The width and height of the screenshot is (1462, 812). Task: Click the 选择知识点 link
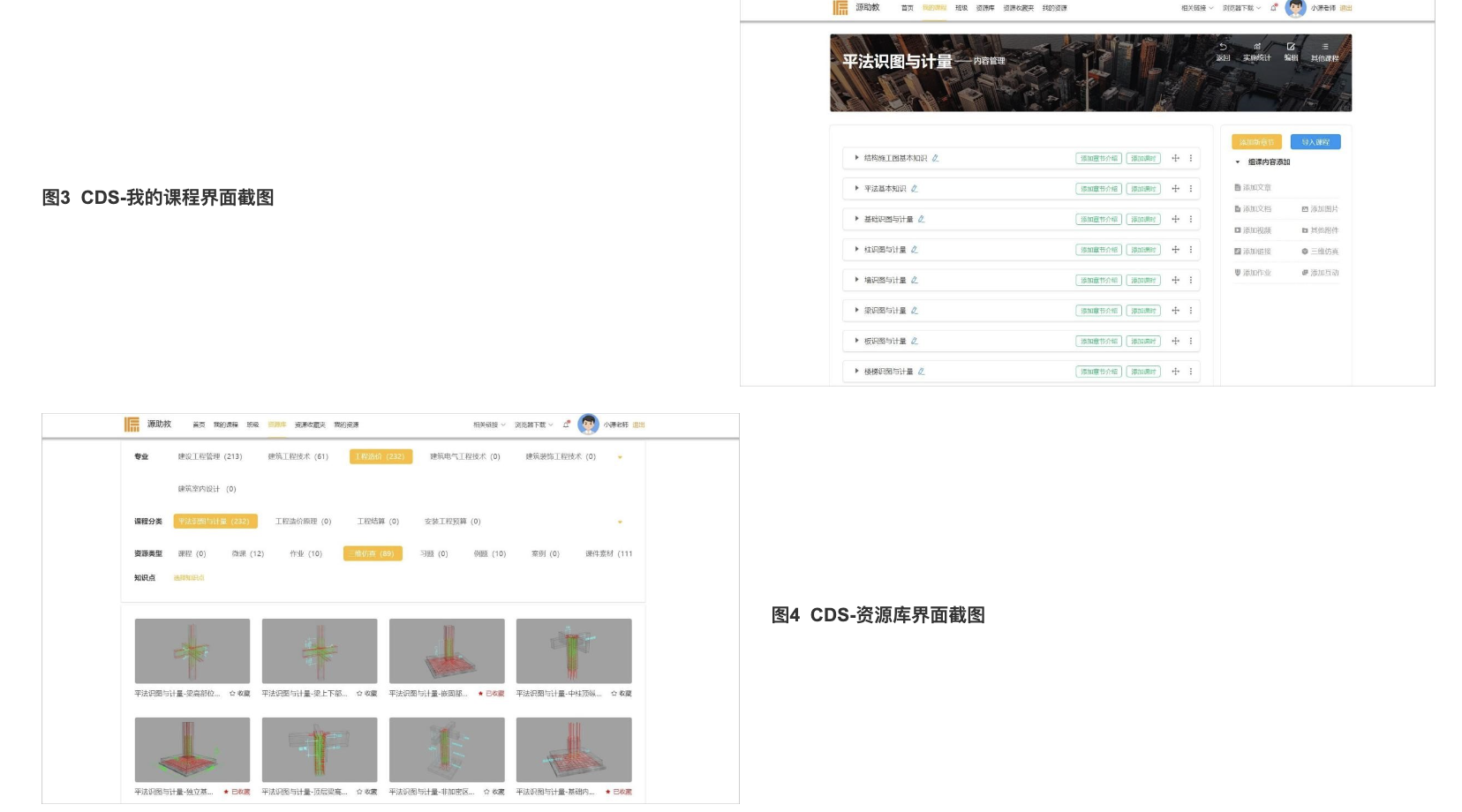point(189,578)
